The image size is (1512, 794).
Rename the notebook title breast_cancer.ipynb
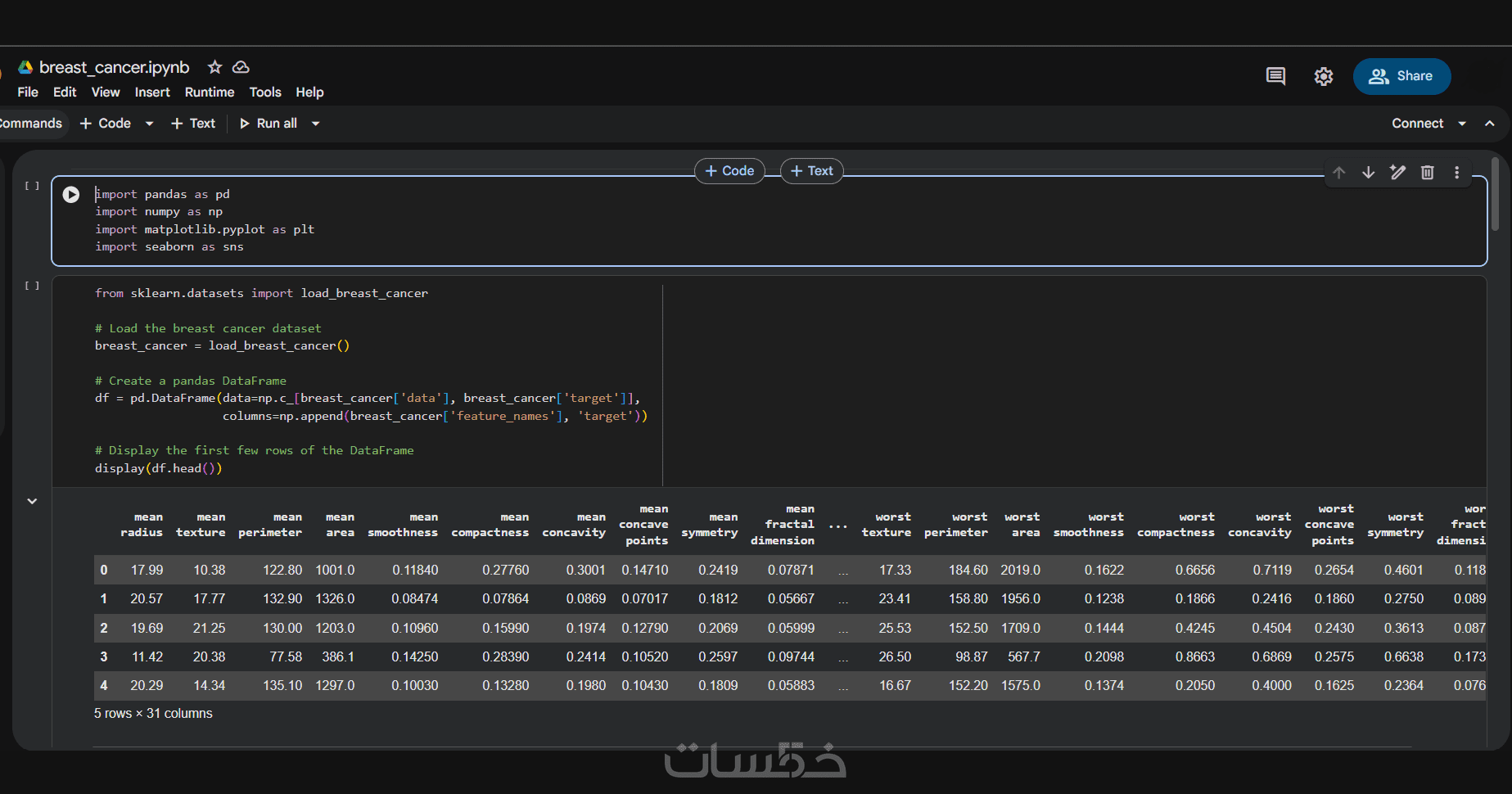115,67
